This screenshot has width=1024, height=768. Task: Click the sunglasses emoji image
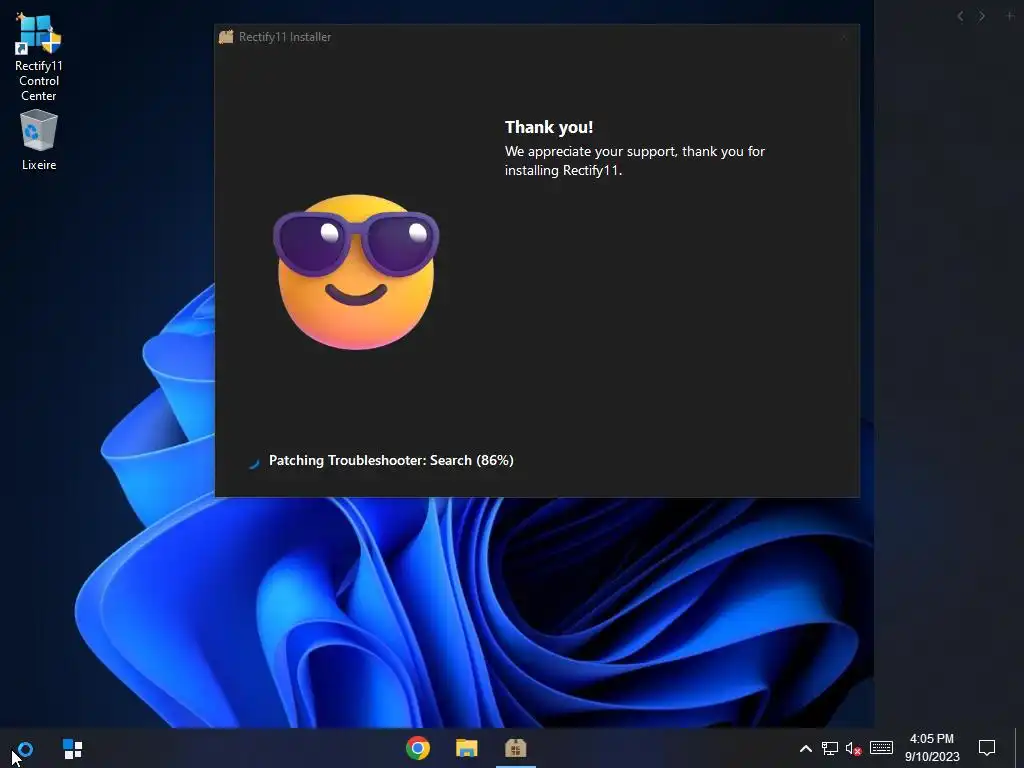356,272
